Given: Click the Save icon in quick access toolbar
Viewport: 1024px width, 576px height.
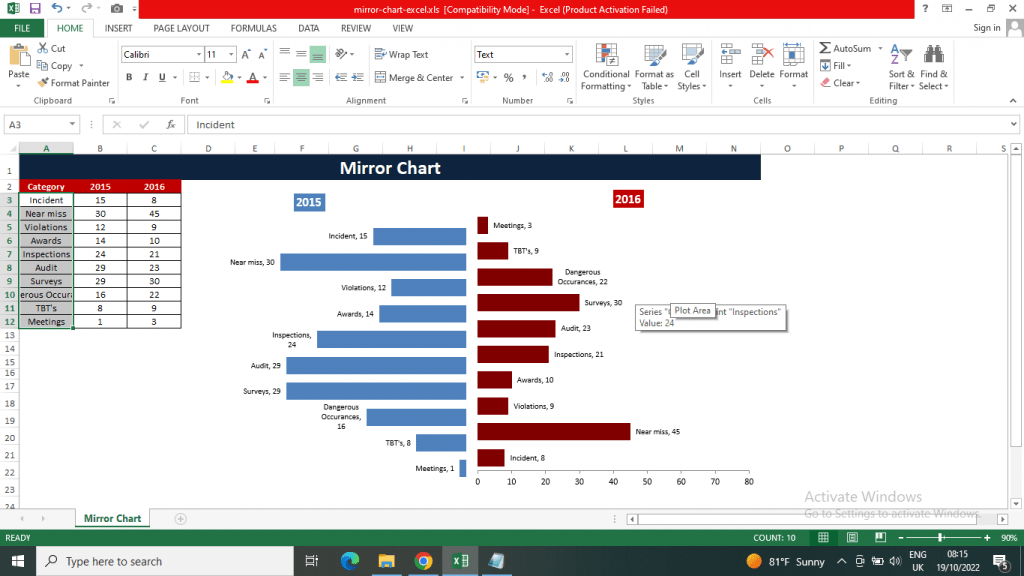Looking at the screenshot, I should [x=35, y=8].
